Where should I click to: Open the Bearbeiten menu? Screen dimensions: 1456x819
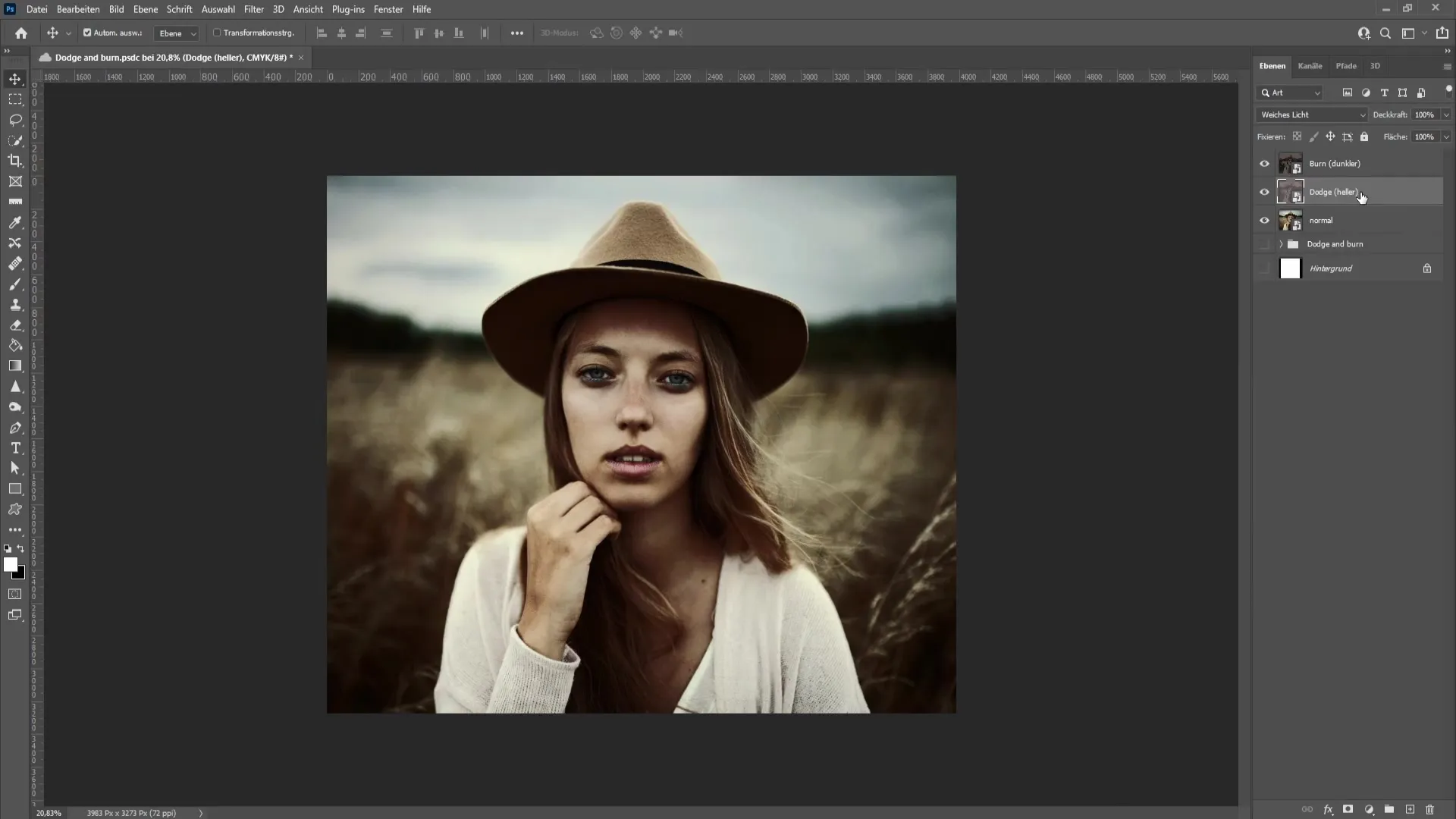point(78,9)
